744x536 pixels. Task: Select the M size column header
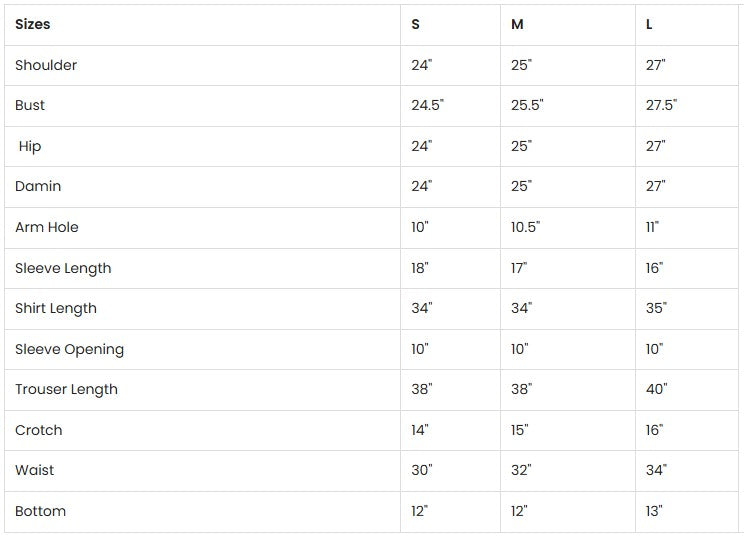click(517, 24)
